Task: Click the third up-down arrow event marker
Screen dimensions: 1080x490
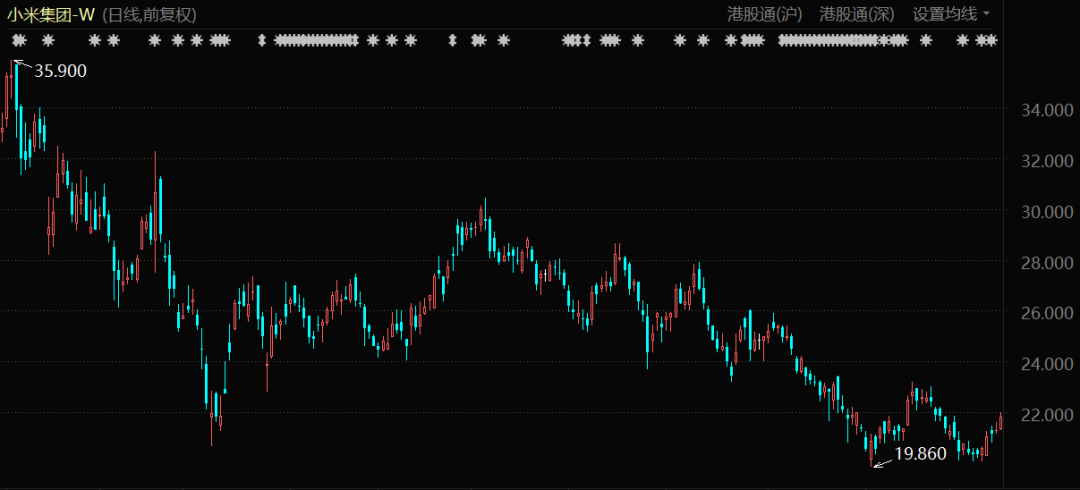Action: pyautogui.click(x=587, y=41)
